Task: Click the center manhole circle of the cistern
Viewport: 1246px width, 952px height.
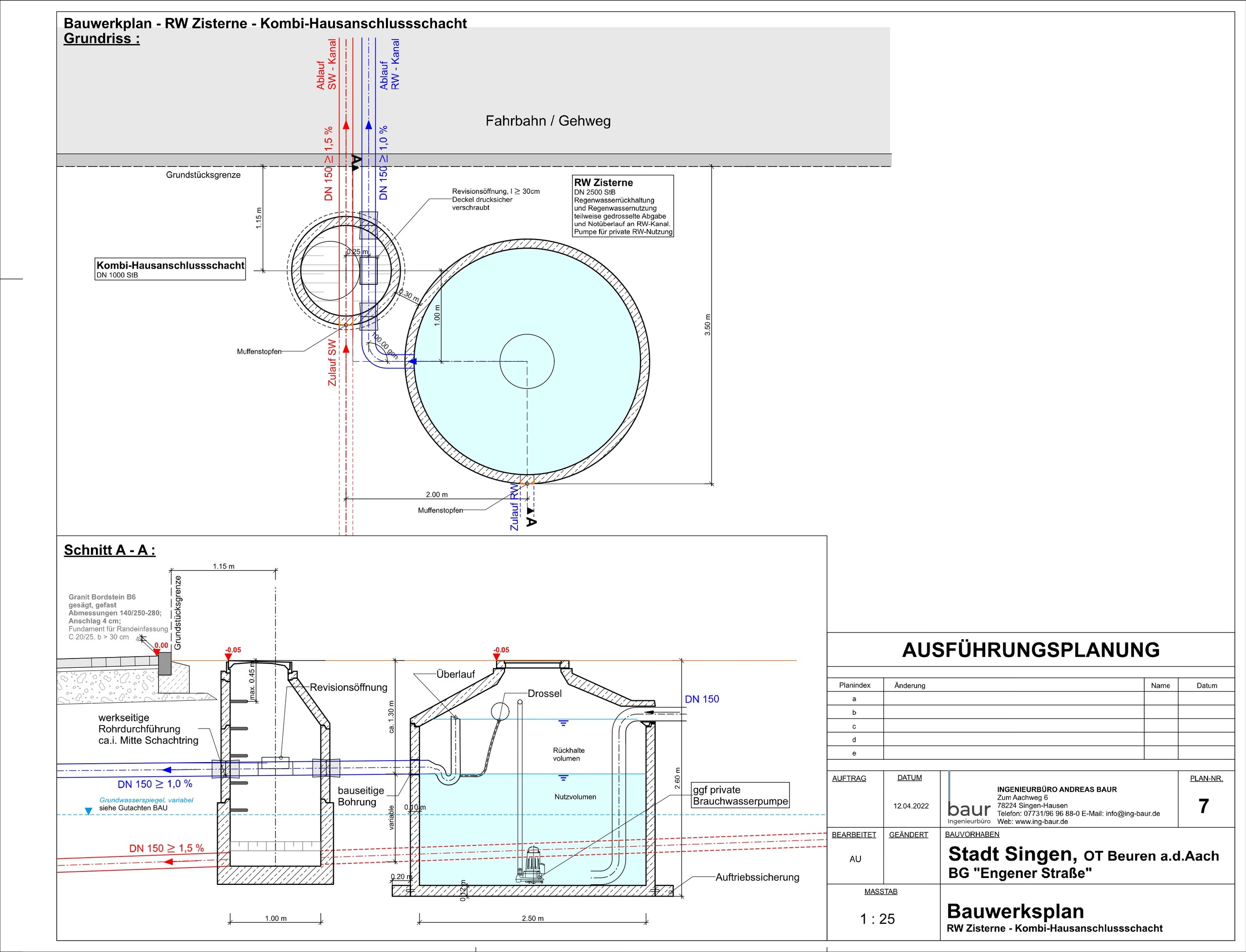Action: (x=527, y=361)
